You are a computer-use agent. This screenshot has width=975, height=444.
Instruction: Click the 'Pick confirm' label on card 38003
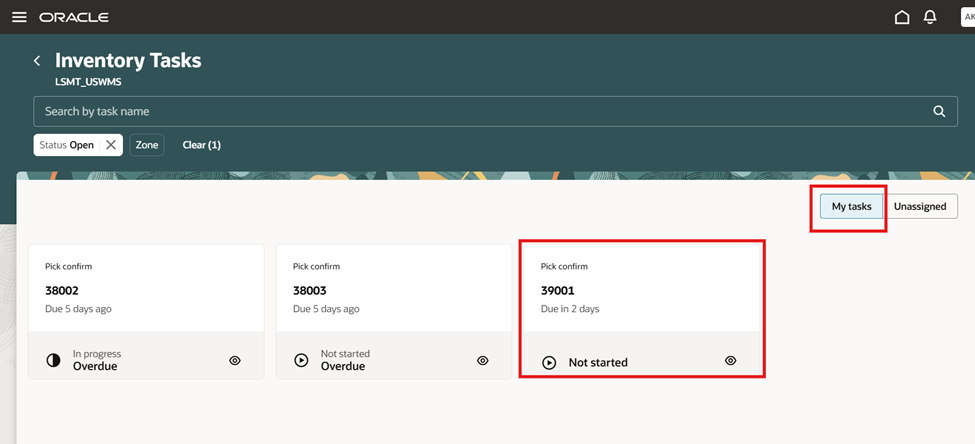pos(317,266)
